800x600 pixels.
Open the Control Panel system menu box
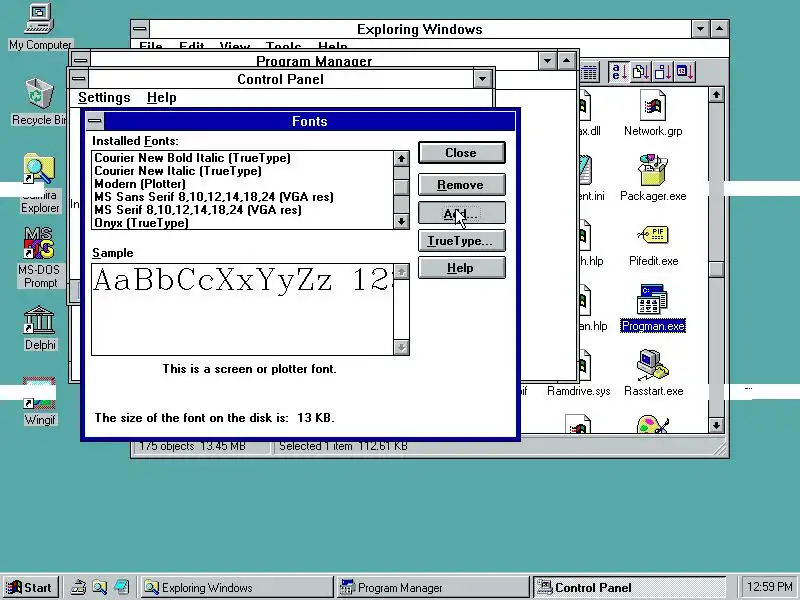click(x=79, y=79)
